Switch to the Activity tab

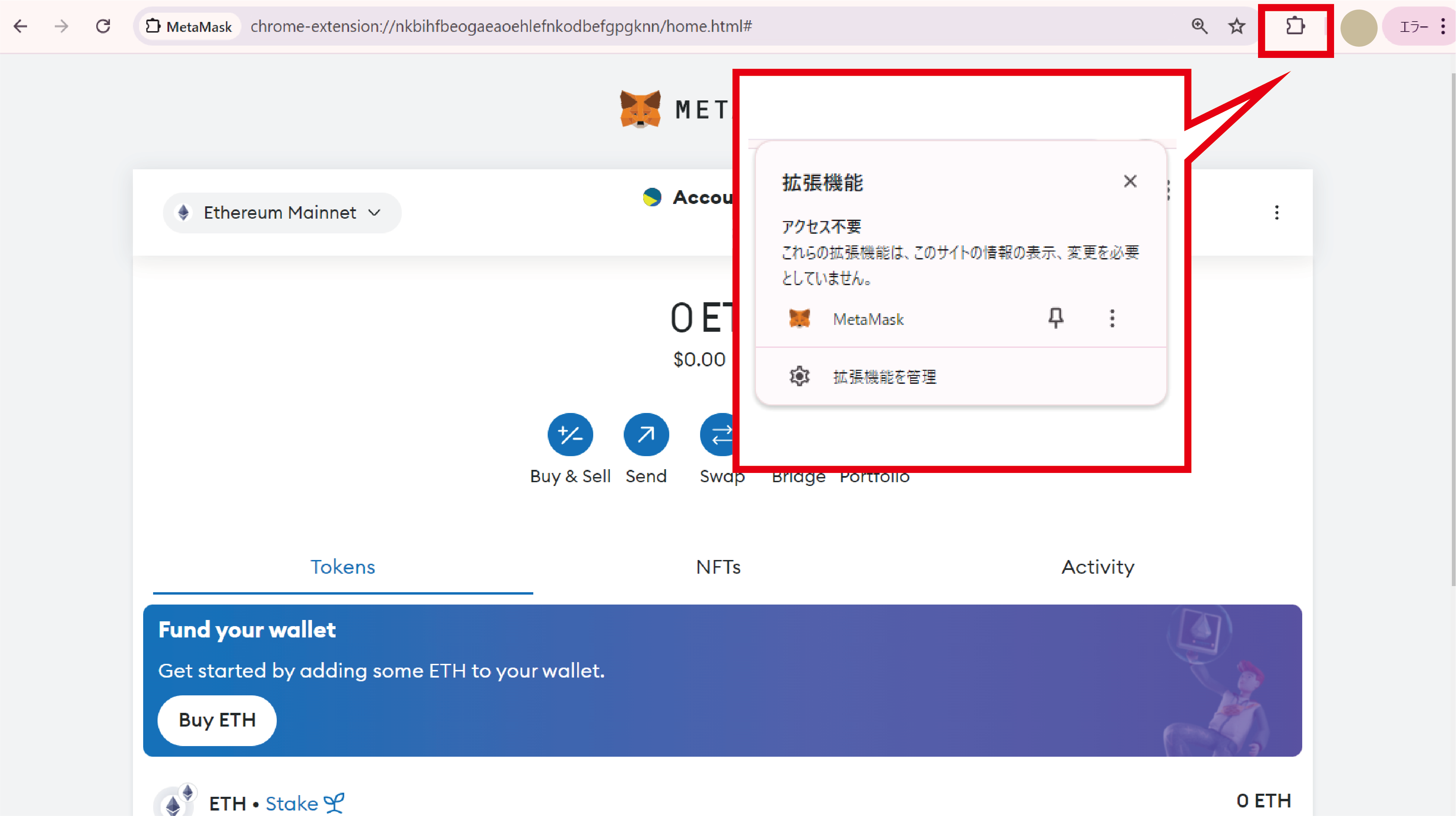[1098, 567]
